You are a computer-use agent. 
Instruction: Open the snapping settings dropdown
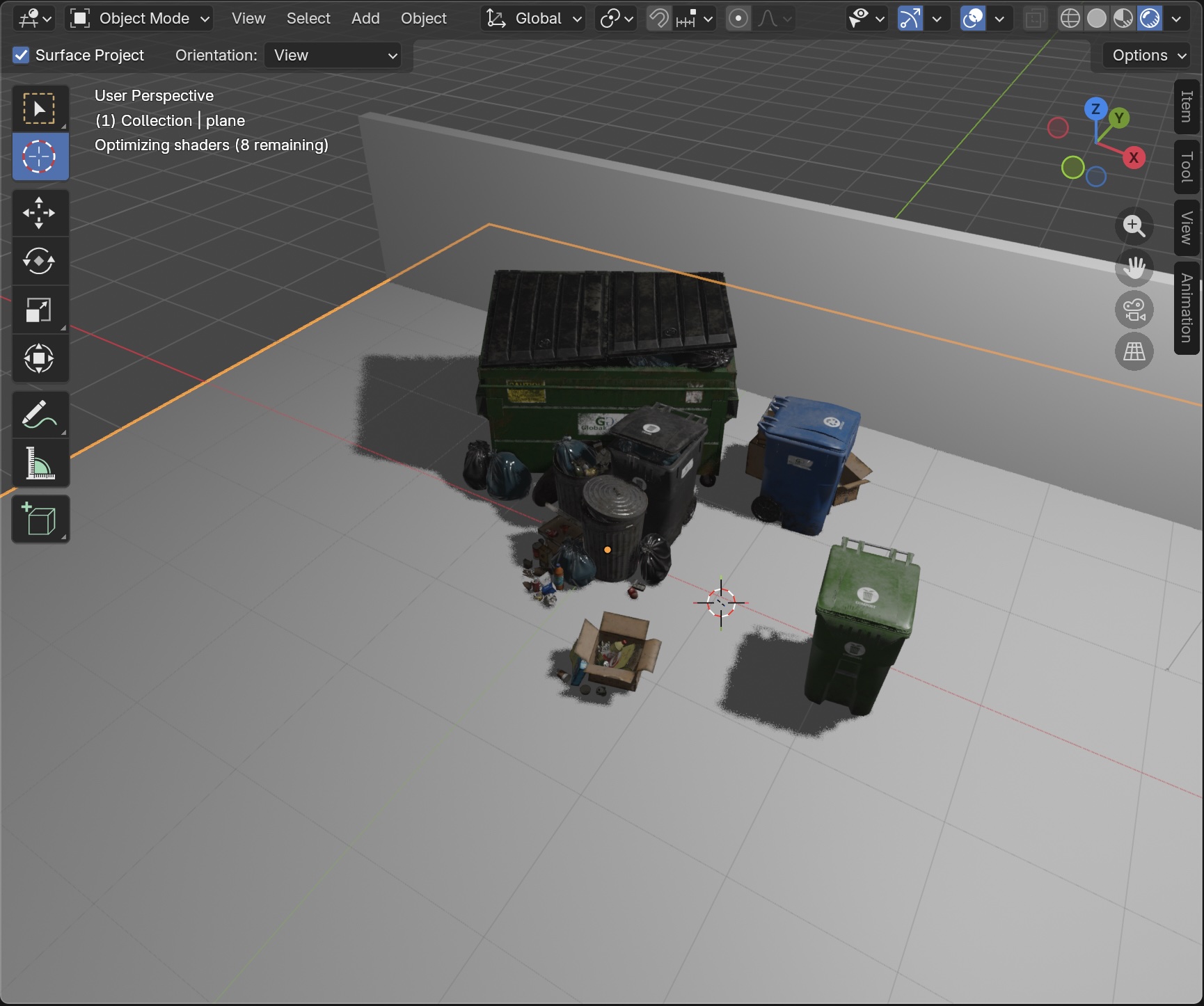694,19
